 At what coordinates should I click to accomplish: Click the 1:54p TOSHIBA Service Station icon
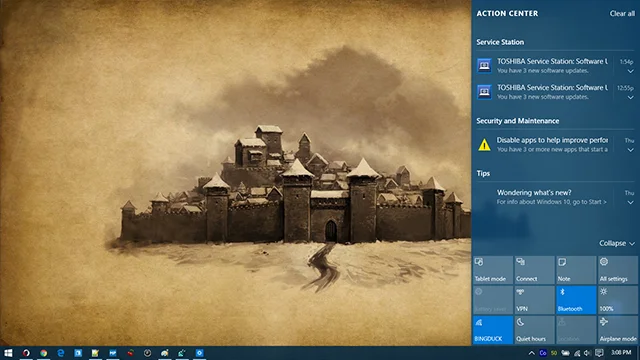click(484, 65)
